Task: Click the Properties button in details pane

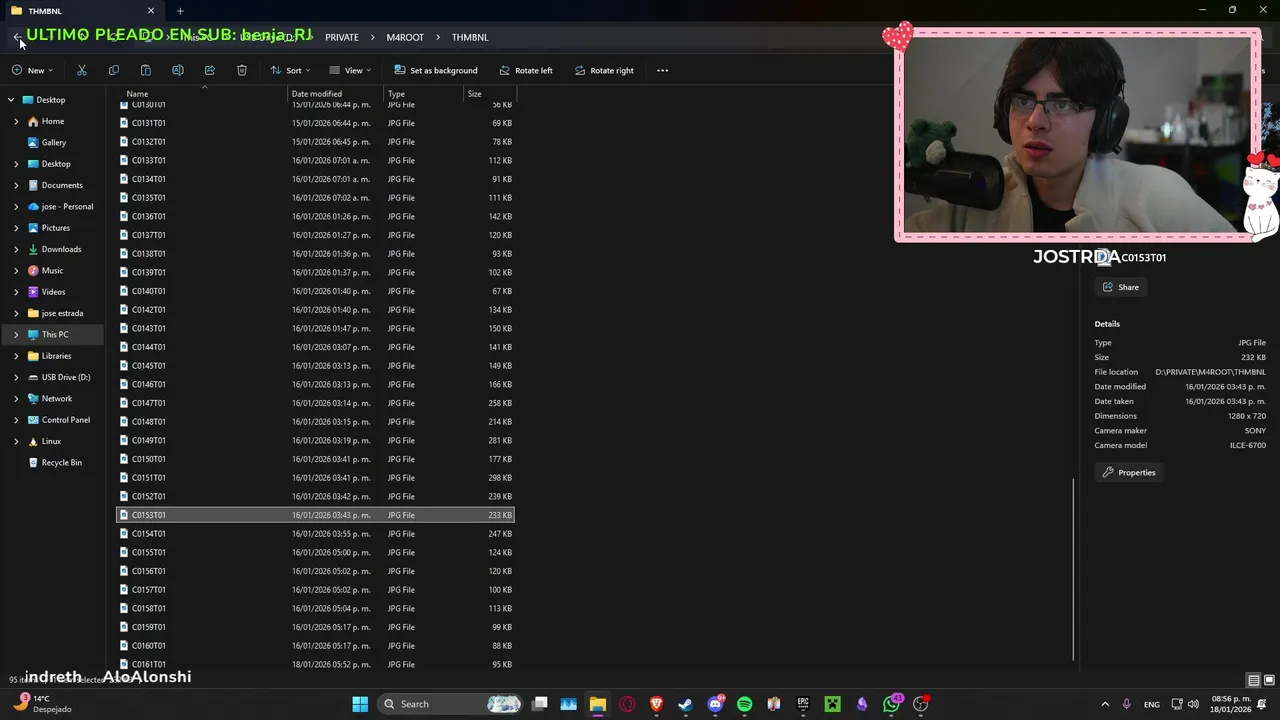Action: [x=1129, y=472]
